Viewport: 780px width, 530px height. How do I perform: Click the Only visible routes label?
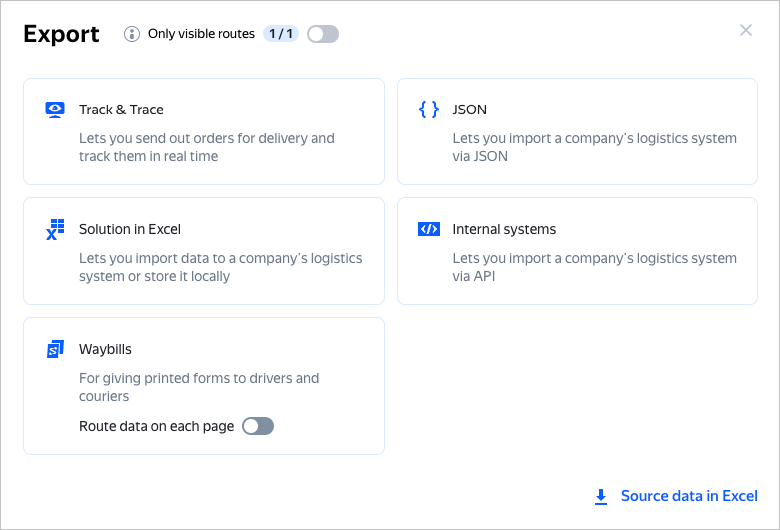pyautogui.click(x=201, y=34)
